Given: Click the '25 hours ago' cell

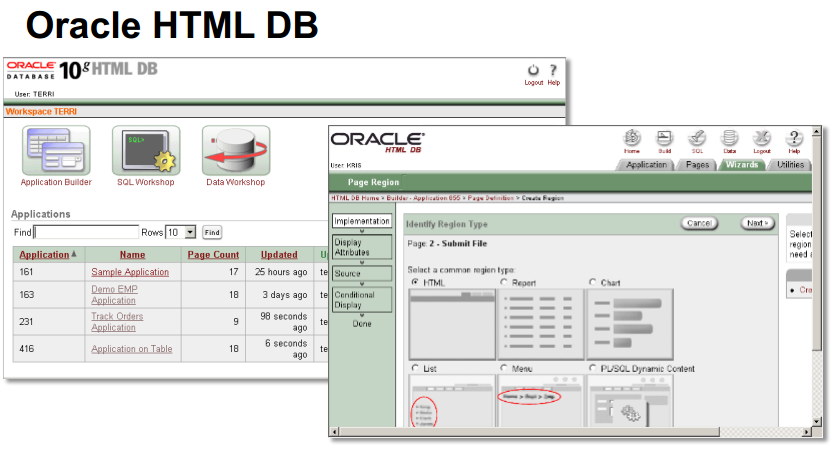Looking at the screenshot, I should pyautogui.click(x=281, y=272).
